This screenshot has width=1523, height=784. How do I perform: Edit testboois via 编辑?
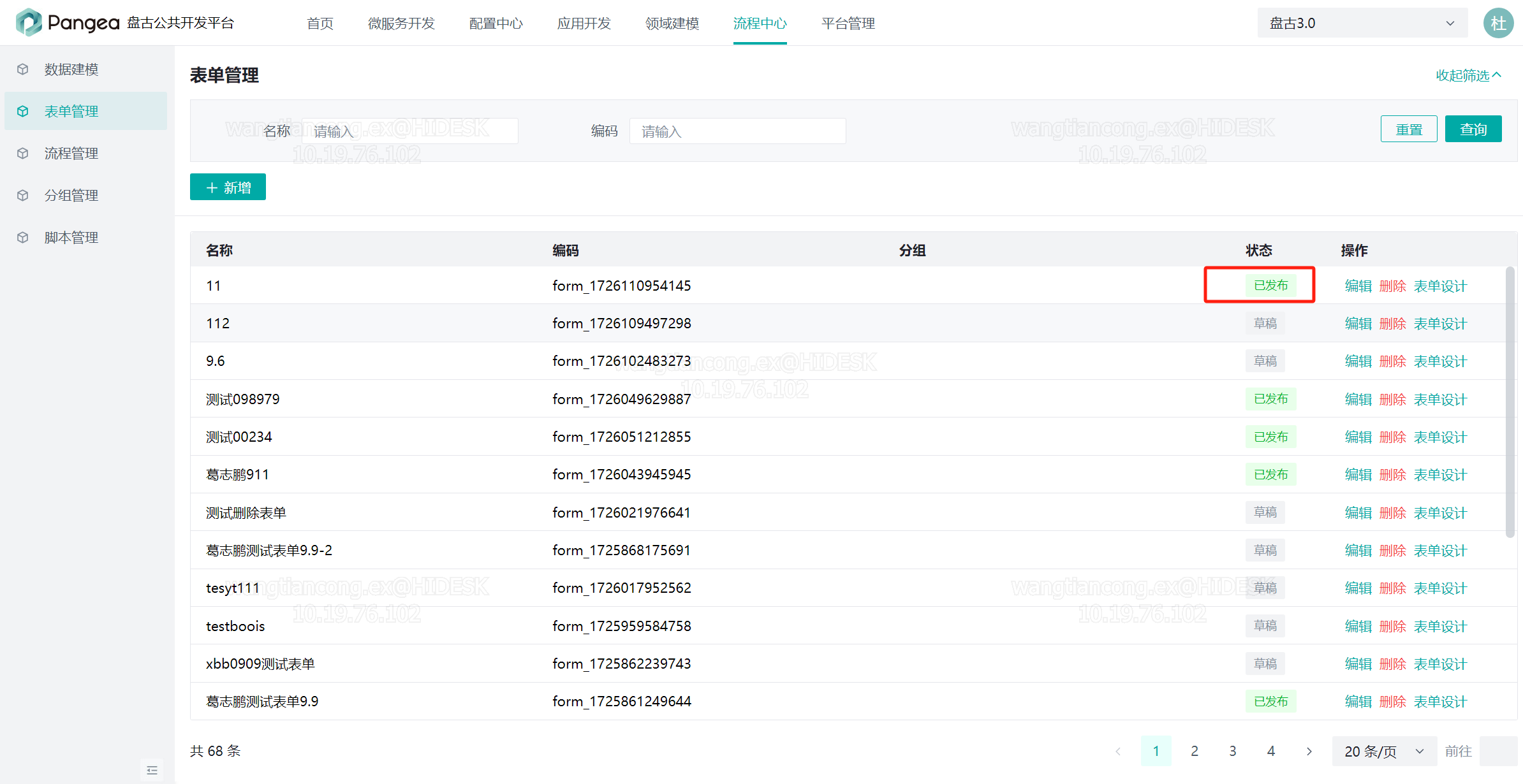click(1358, 626)
